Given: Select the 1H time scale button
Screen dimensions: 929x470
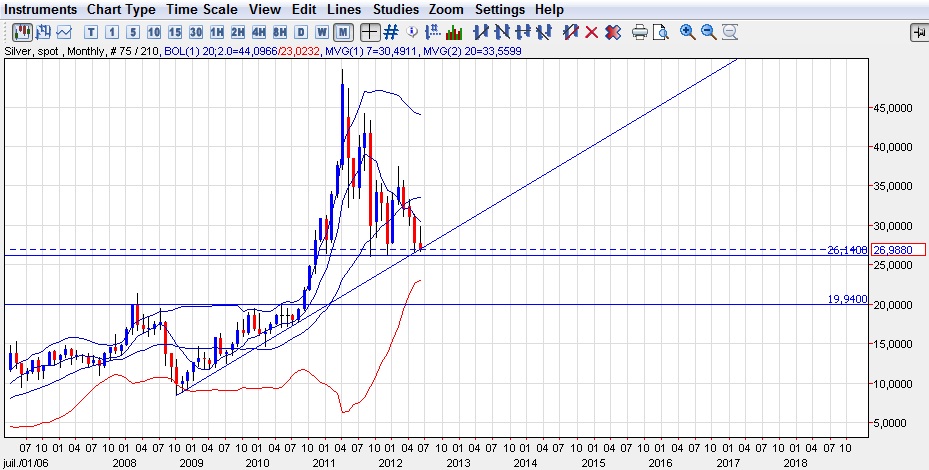Looking at the screenshot, I should pos(217,32).
